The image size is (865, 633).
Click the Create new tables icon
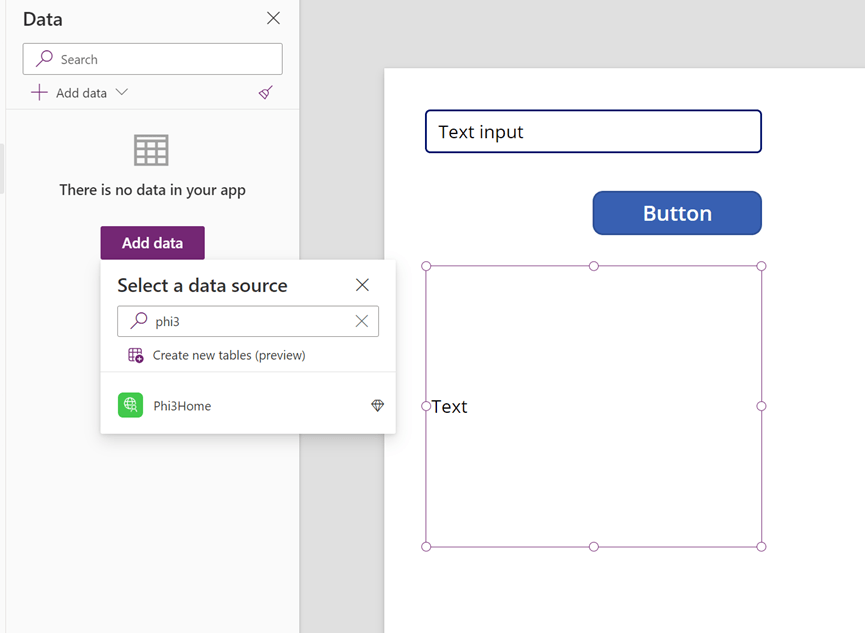pos(135,355)
